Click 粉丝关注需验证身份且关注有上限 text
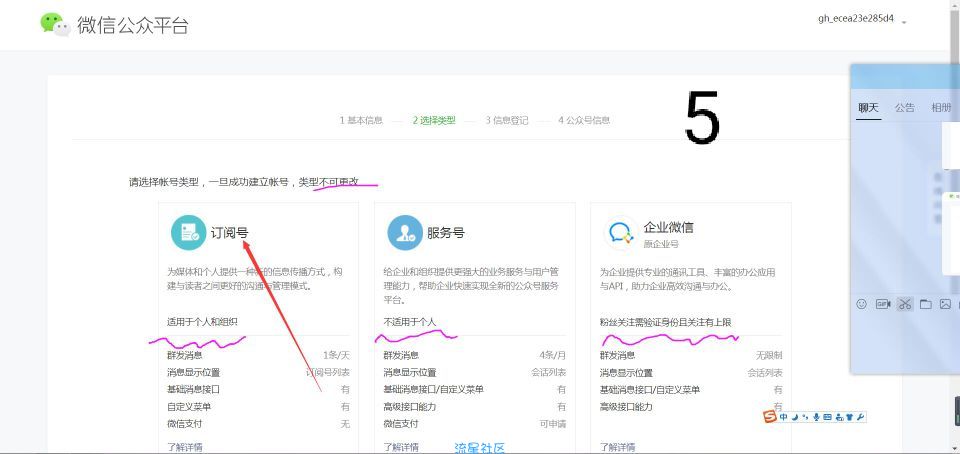 pos(666,322)
